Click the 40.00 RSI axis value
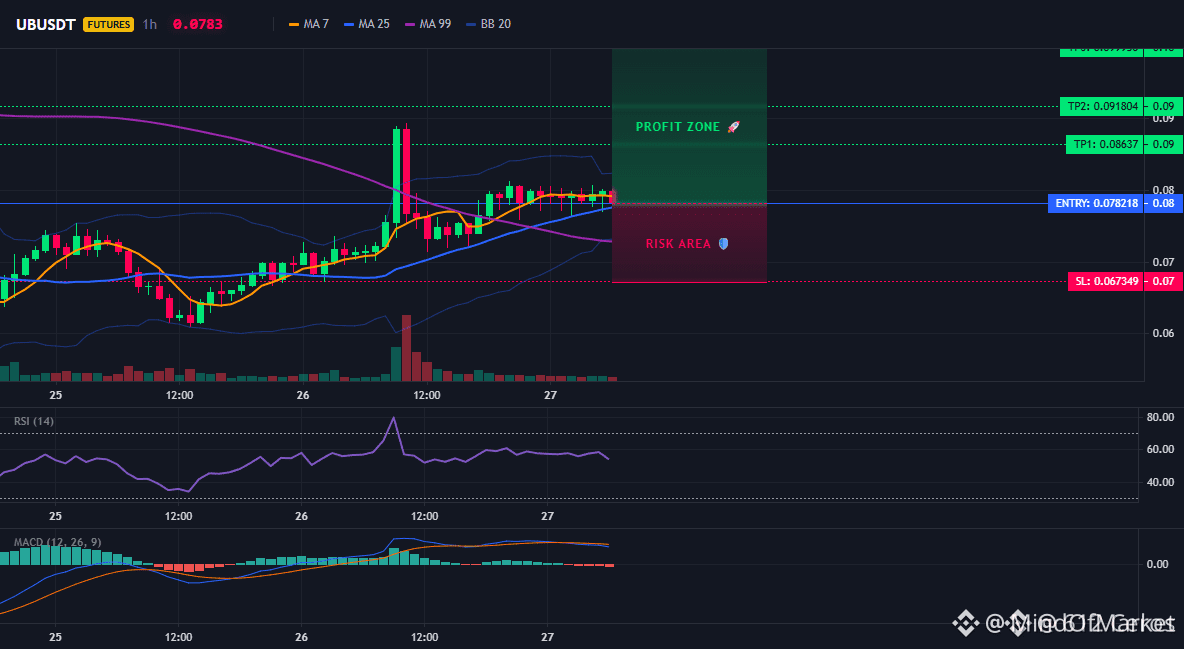The width and height of the screenshot is (1184, 649). [x=1160, y=482]
